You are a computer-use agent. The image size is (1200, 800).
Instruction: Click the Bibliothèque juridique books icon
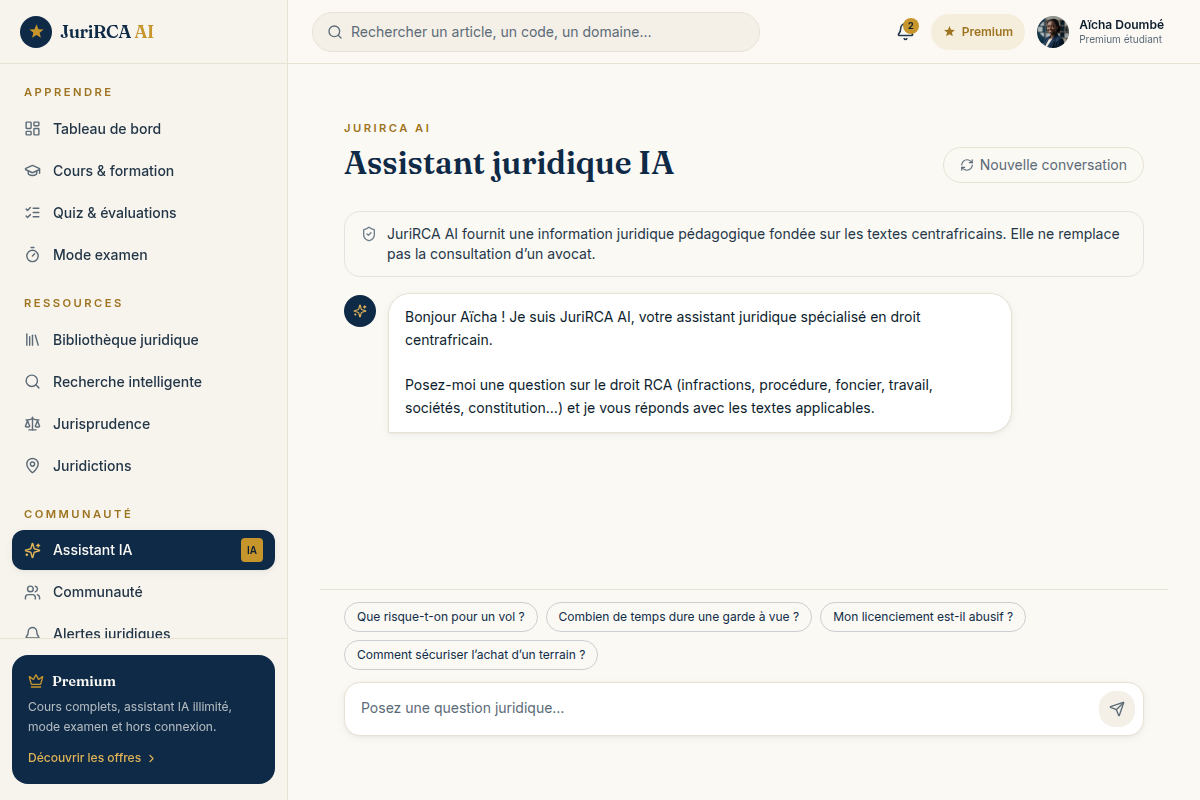32,340
